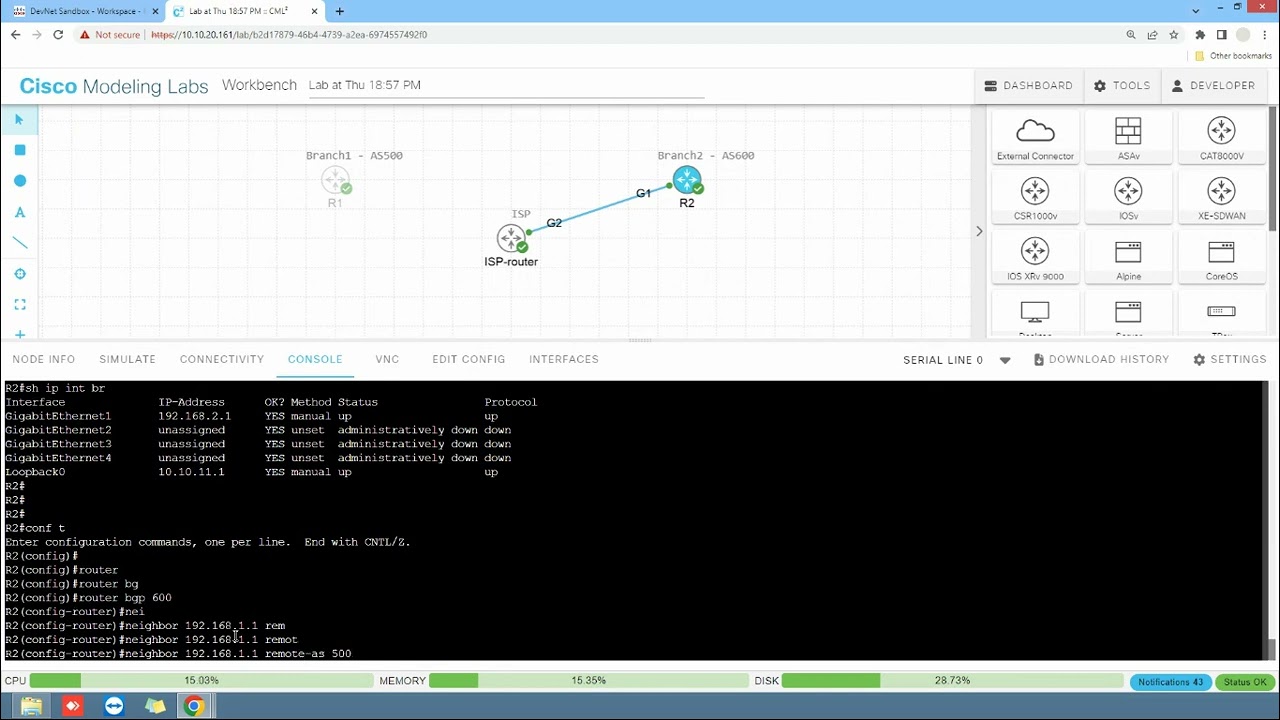Choose the rectangle annotation tool
1280x720 pixels.
tap(20, 150)
